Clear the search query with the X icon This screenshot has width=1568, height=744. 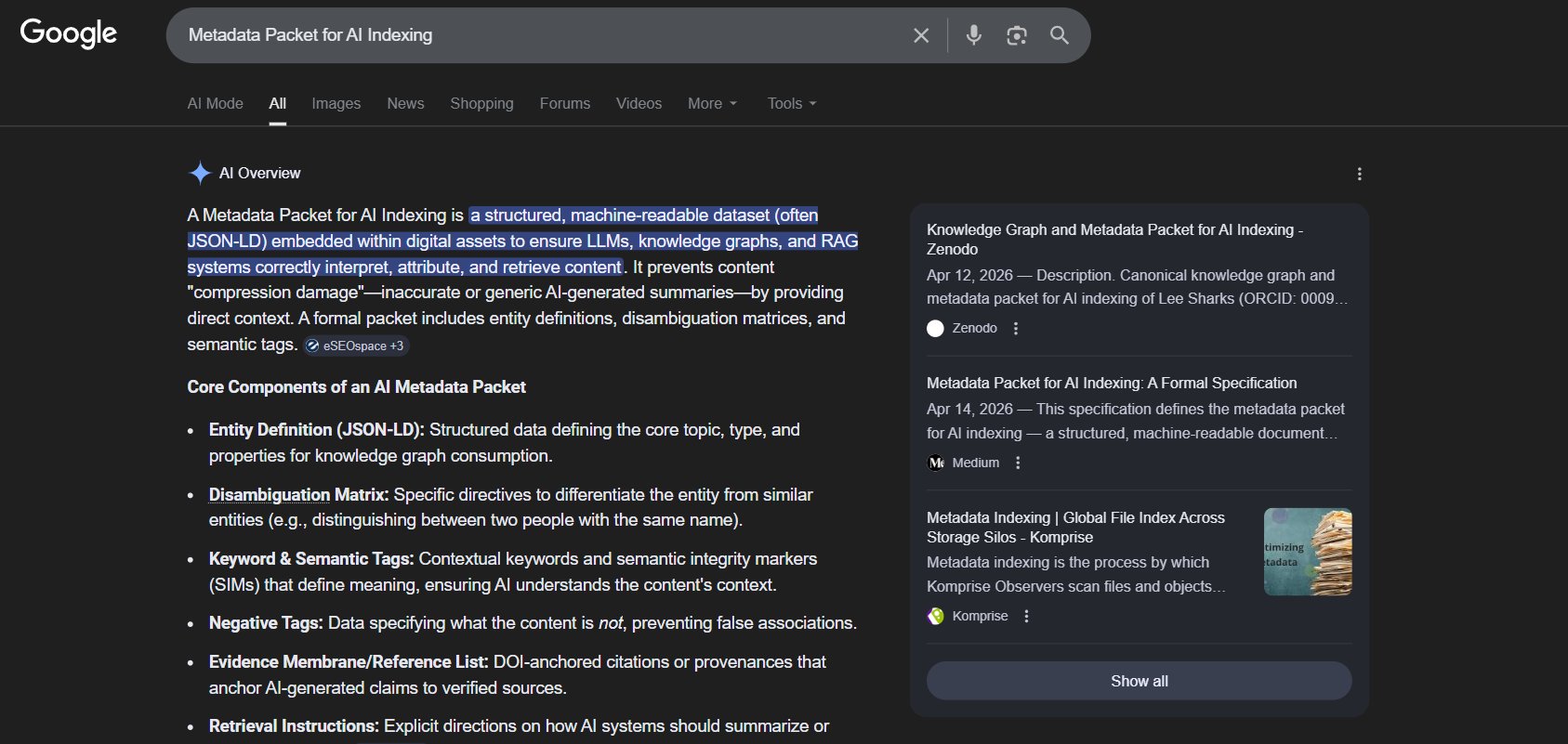point(921,35)
